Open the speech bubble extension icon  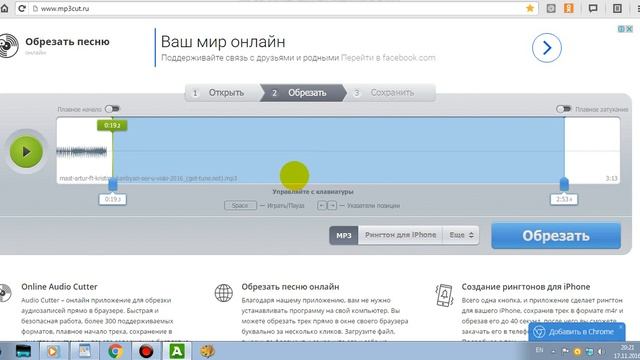click(x=593, y=8)
